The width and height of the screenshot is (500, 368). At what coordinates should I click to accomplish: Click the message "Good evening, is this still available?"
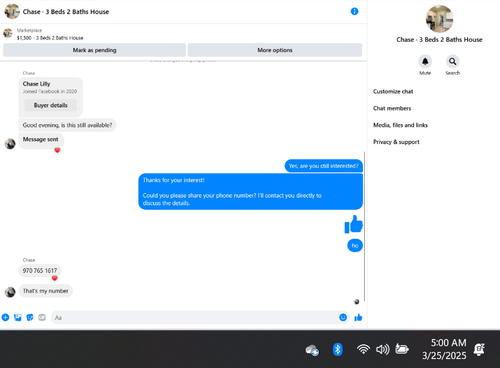[x=67, y=125]
